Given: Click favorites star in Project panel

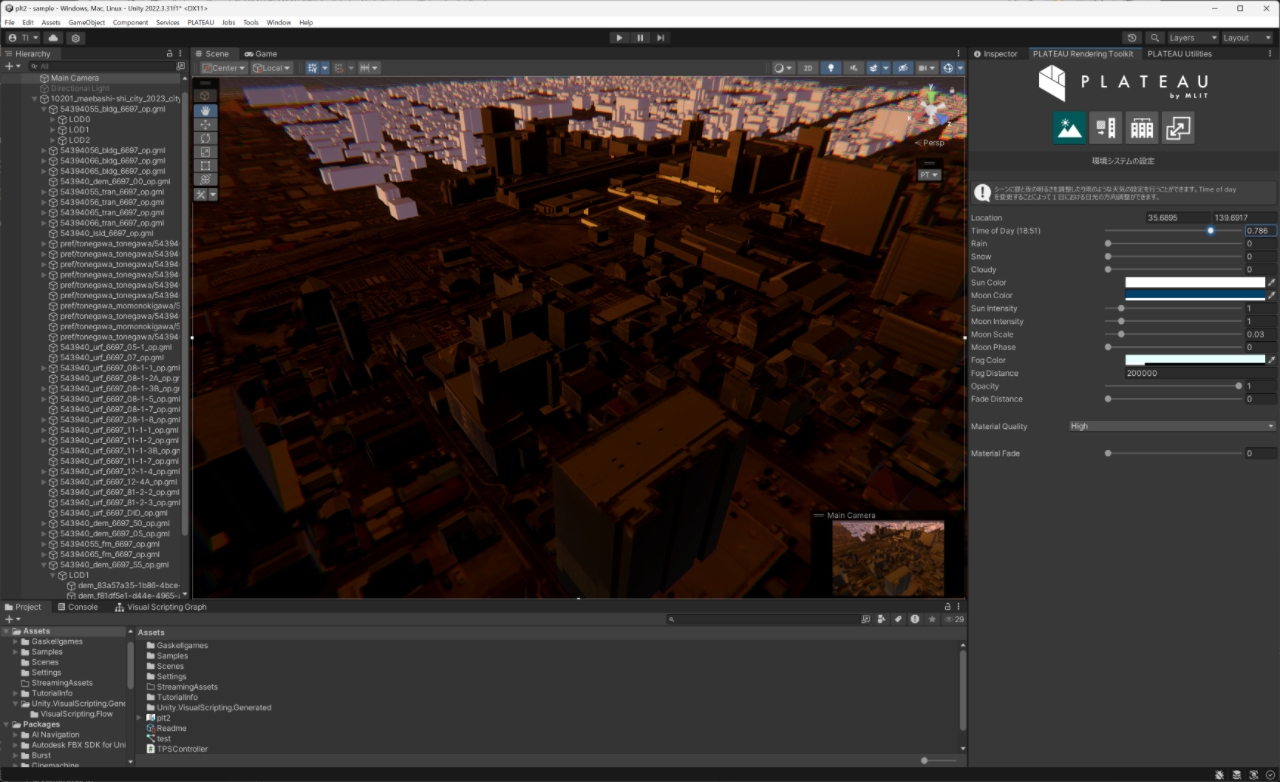Looking at the screenshot, I should pos(932,619).
